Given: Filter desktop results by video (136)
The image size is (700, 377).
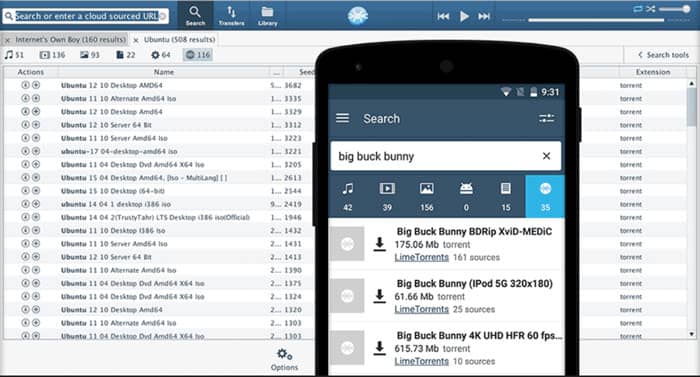Looking at the screenshot, I should (52, 55).
